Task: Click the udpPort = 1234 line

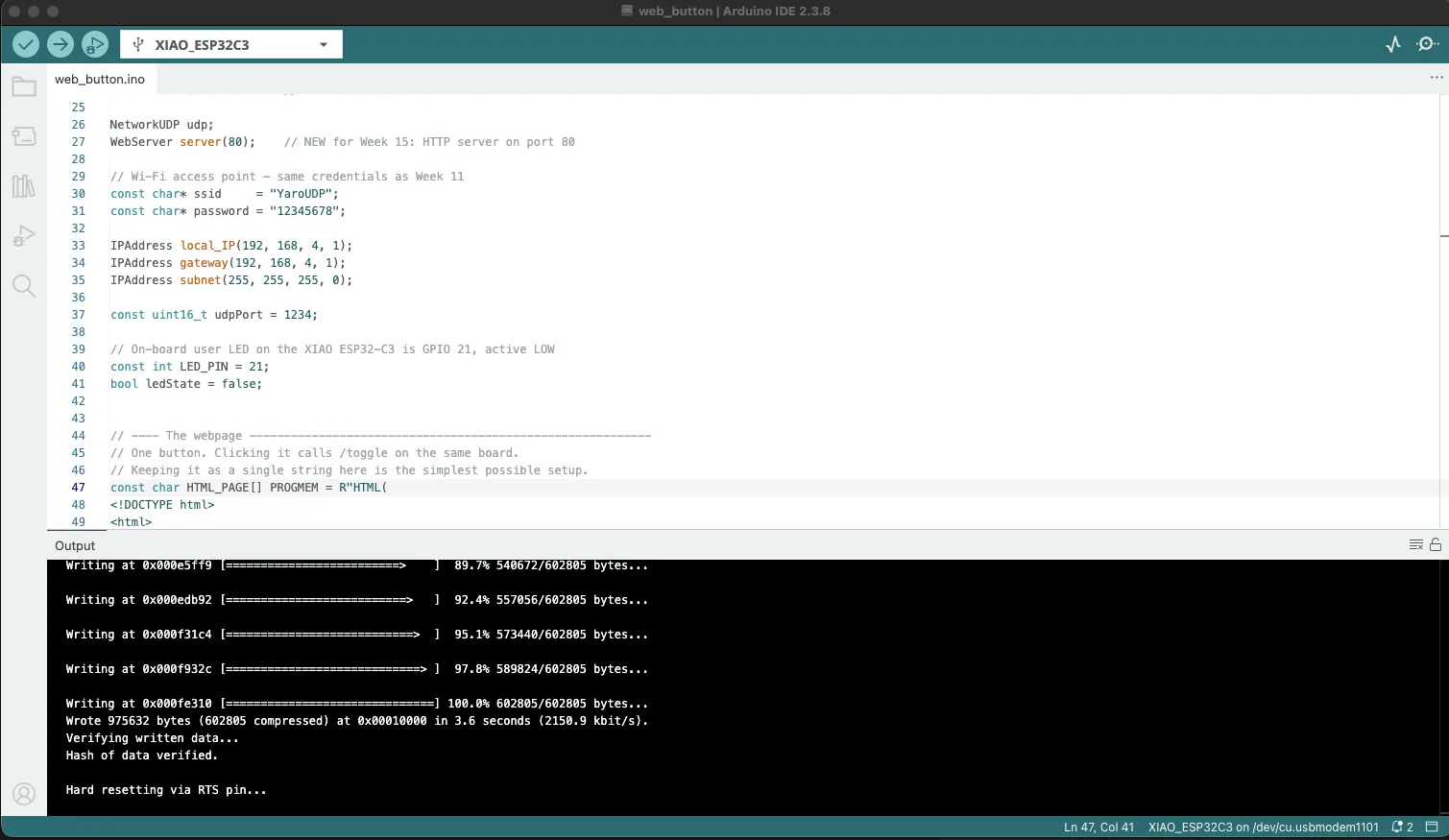Action: coord(213,315)
